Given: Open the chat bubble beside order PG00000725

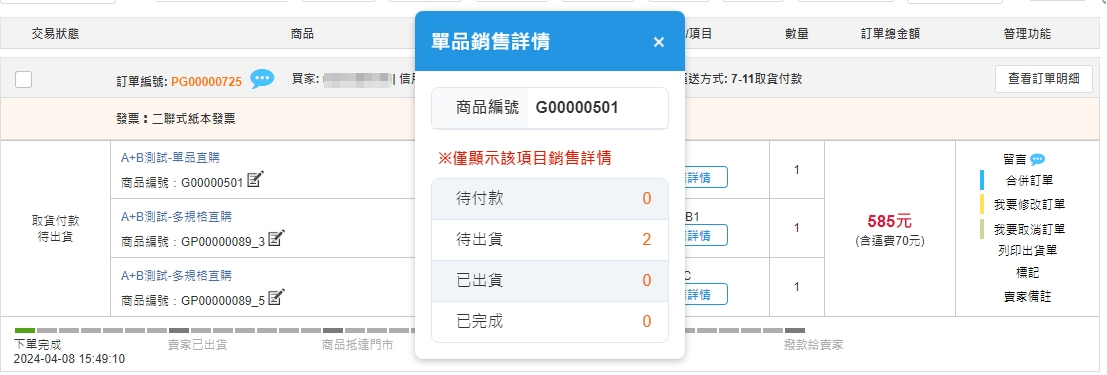Looking at the screenshot, I should point(262,78).
